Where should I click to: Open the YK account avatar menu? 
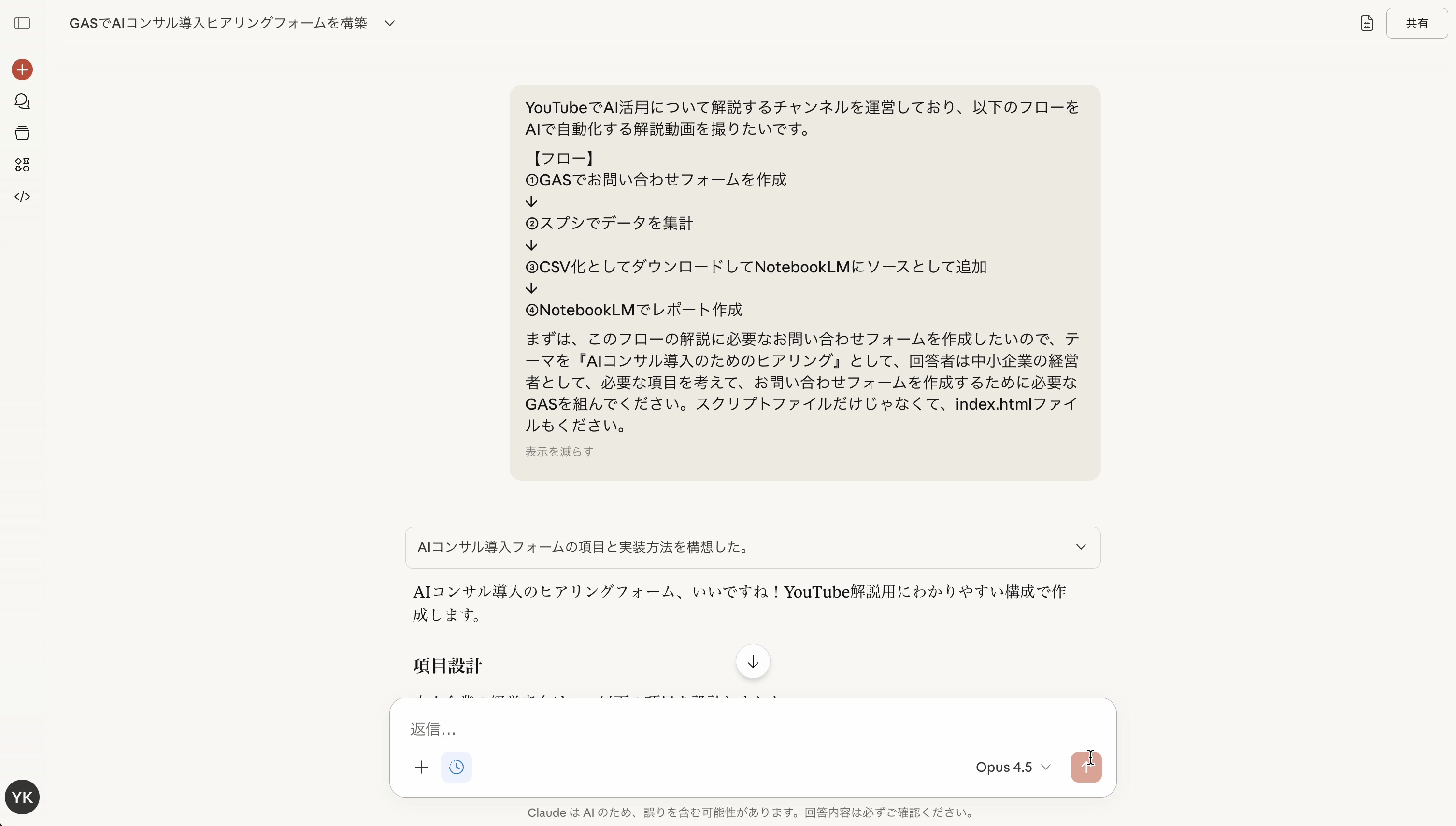click(x=22, y=797)
